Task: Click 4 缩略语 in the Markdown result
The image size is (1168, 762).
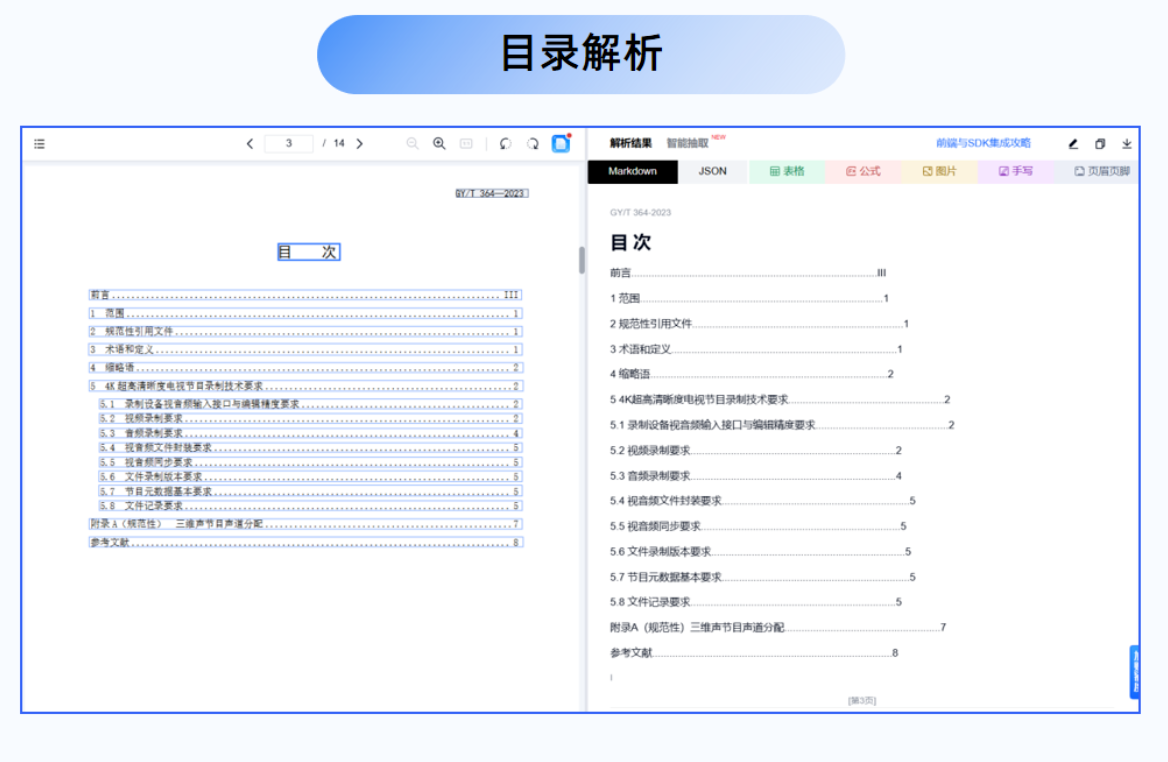Action: tap(752, 375)
